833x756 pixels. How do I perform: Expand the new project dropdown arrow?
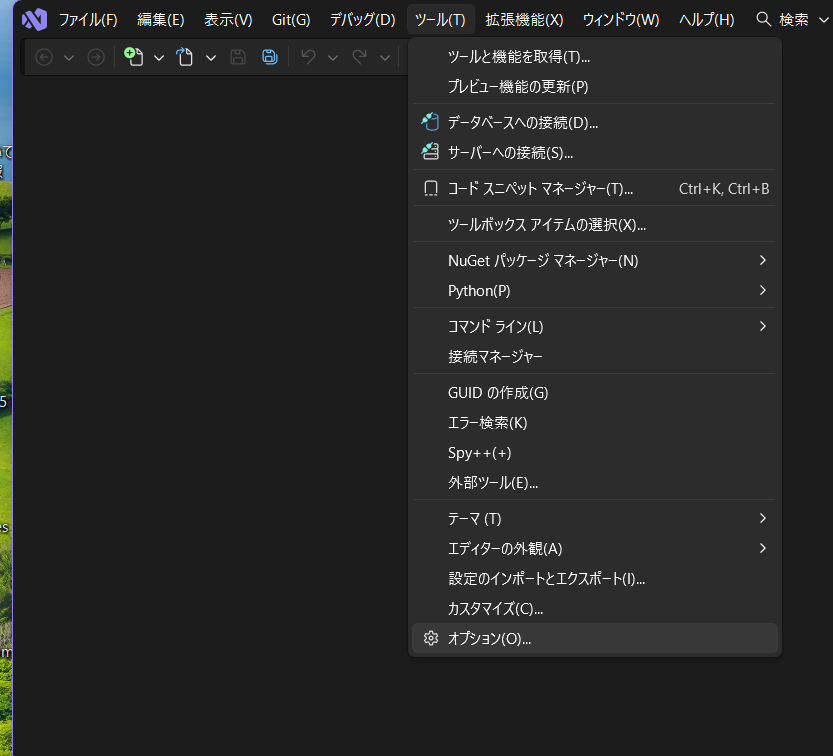(x=159, y=57)
